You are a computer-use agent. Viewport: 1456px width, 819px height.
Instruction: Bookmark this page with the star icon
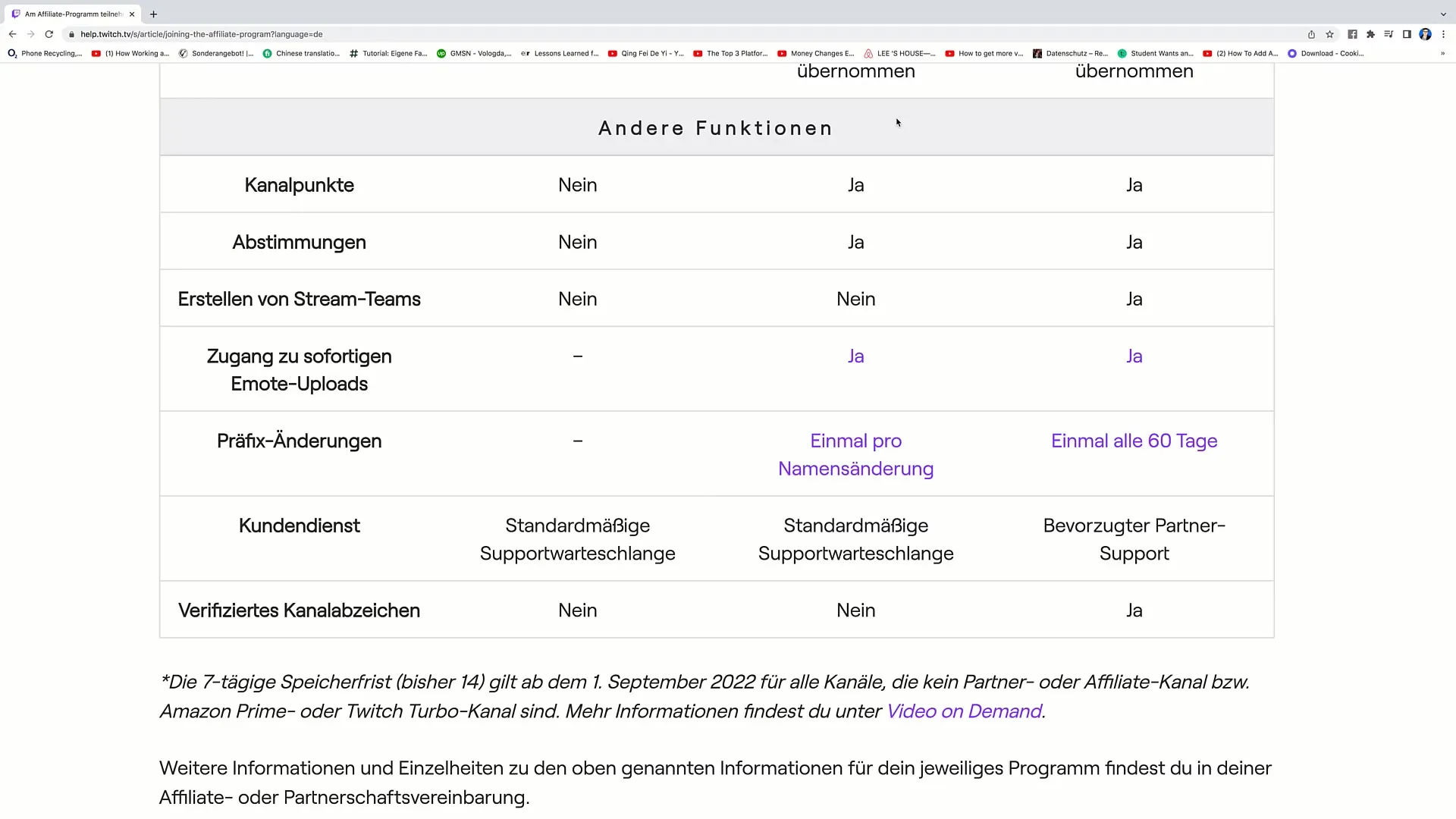click(1329, 34)
